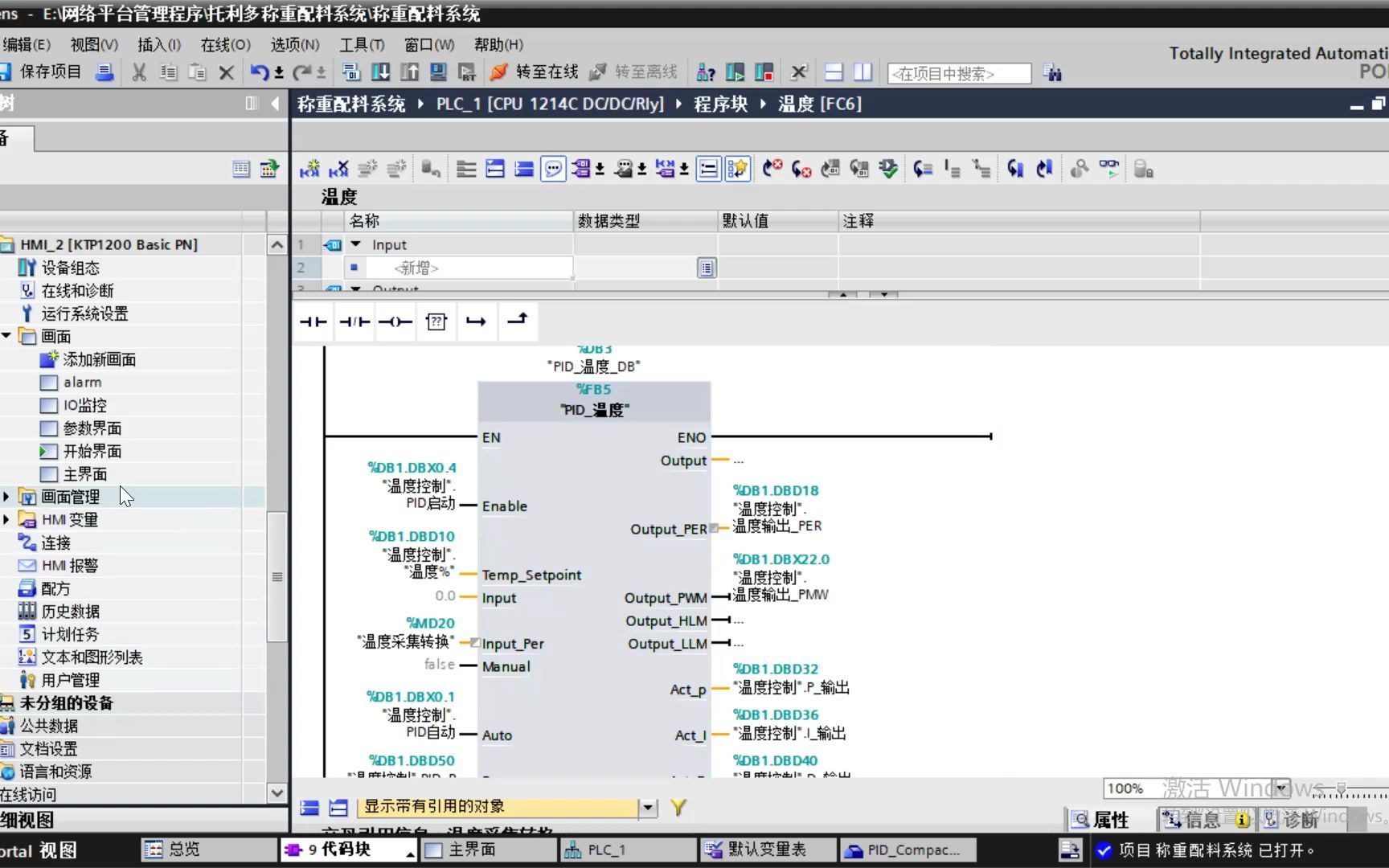
Task: Click the paste icon in main toolbar
Action: coord(197,72)
